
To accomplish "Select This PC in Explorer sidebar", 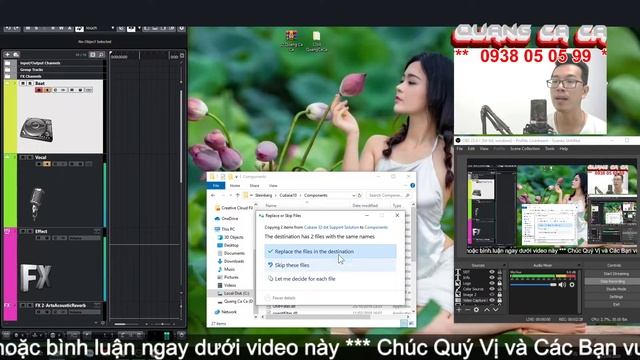I will (x=225, y=229).
